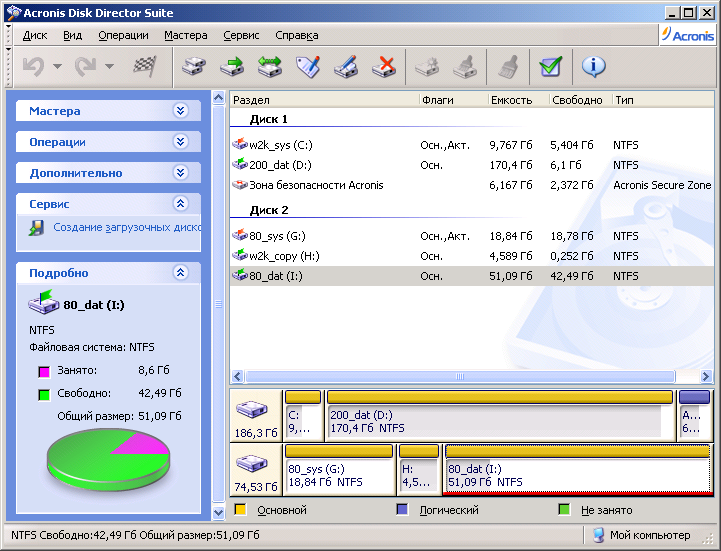Click partition list scroll right arrow

(706, 377)
